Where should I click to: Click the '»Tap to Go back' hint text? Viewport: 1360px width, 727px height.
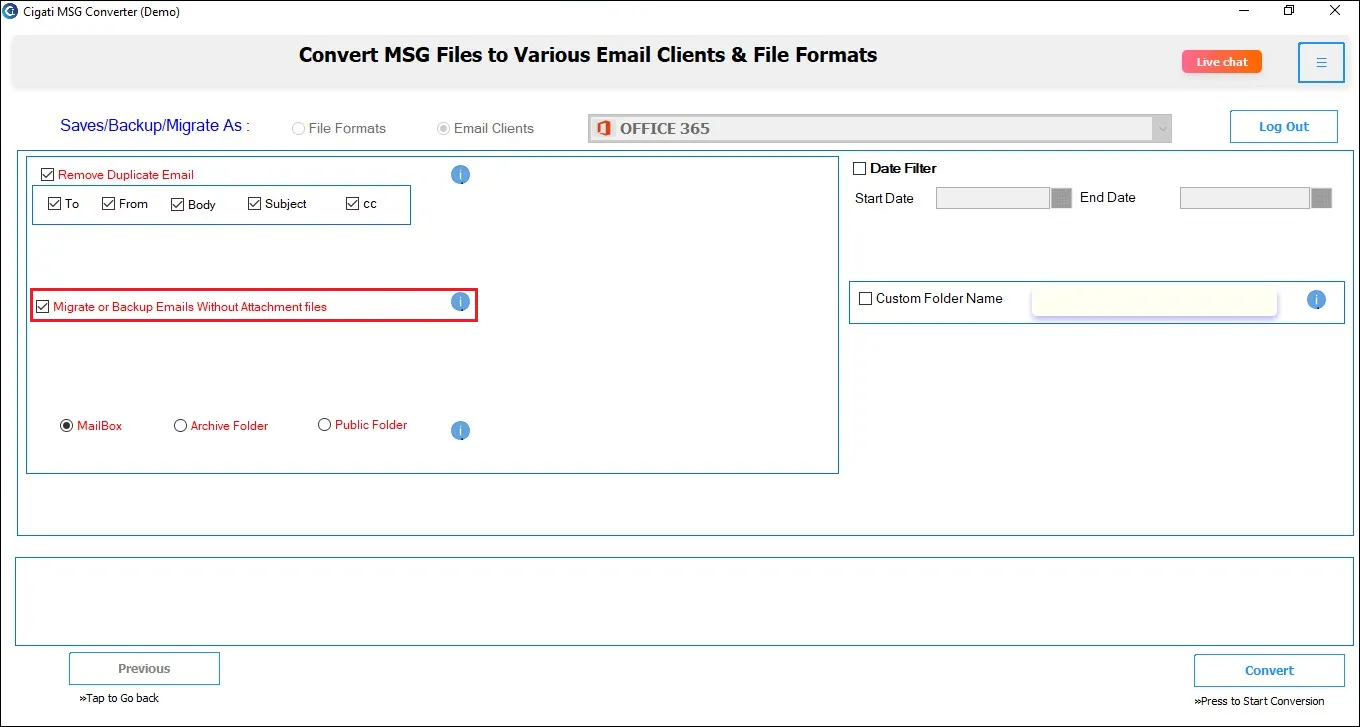119,698
